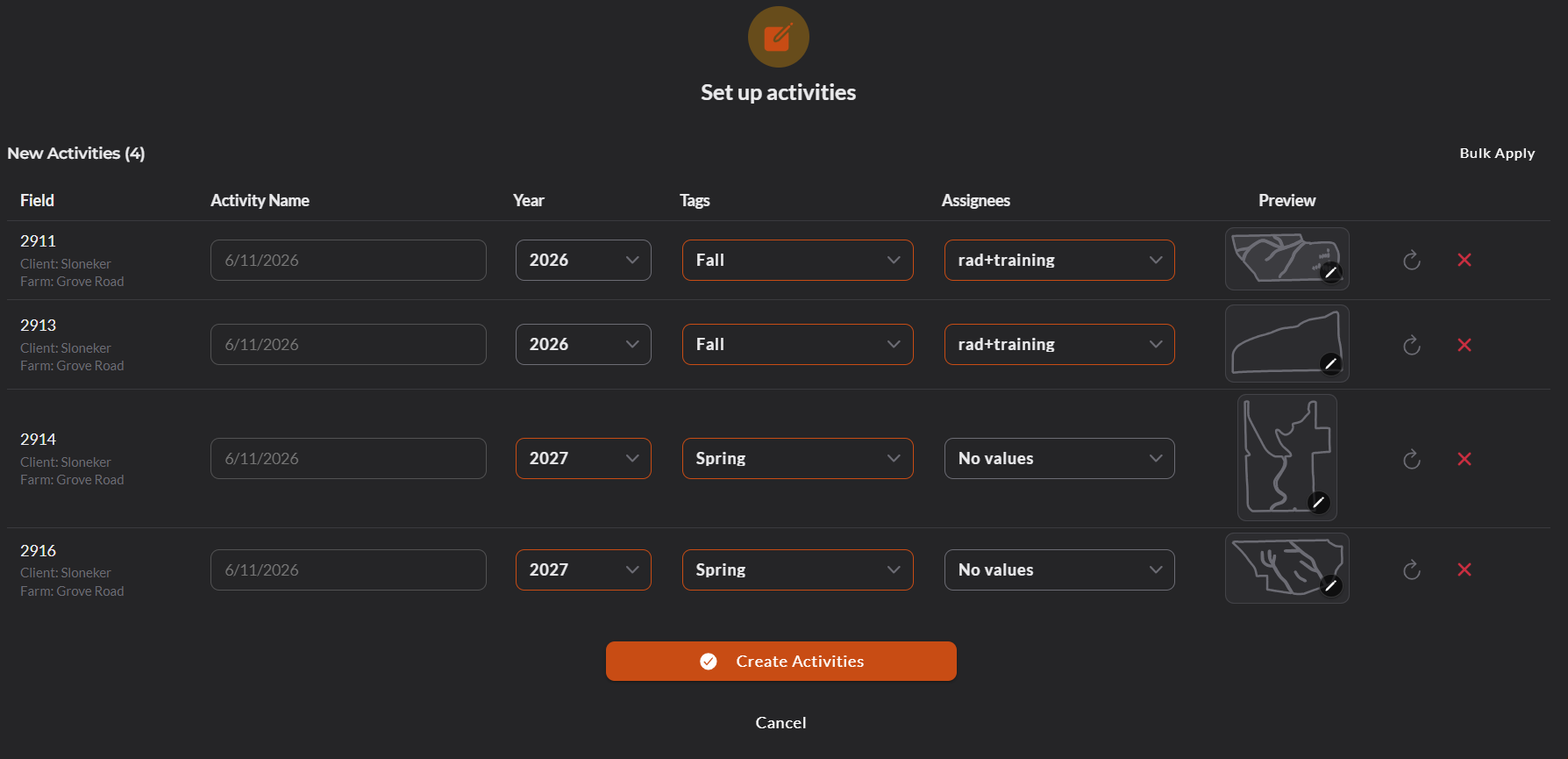Open Bulk Apply options
This screenshot has width=1568, height=759.
(x=1497, y=153)
